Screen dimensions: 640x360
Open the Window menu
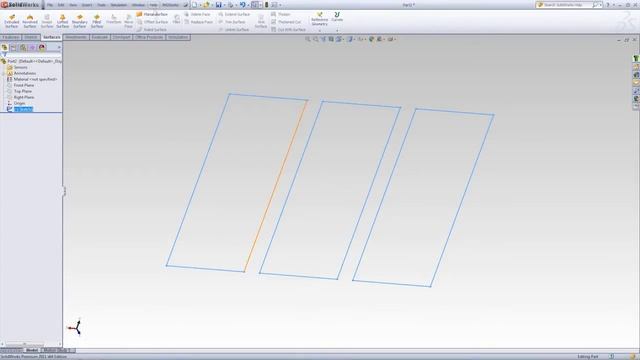coord(138,5)
